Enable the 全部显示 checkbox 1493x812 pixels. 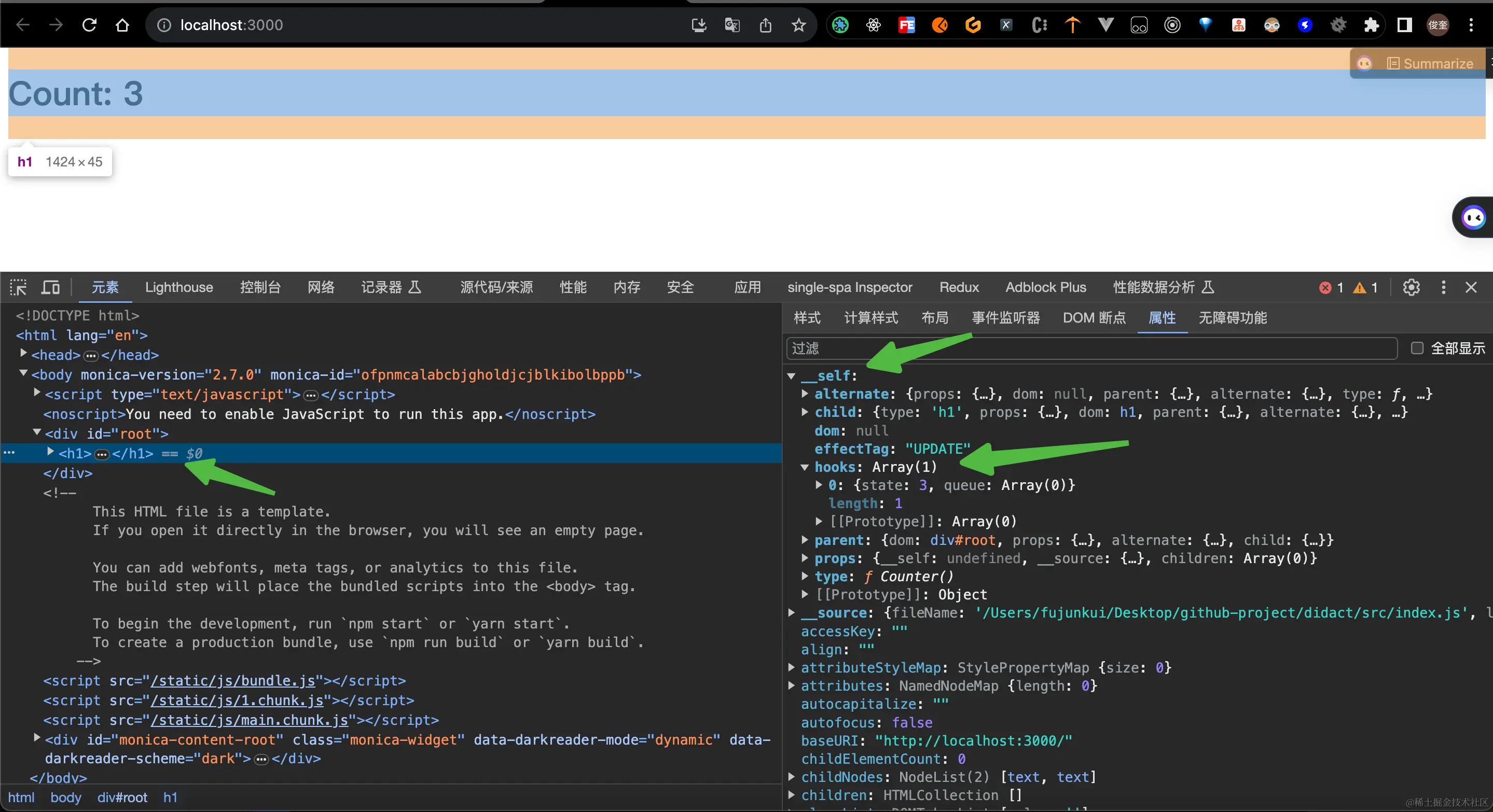[1417, 348]
